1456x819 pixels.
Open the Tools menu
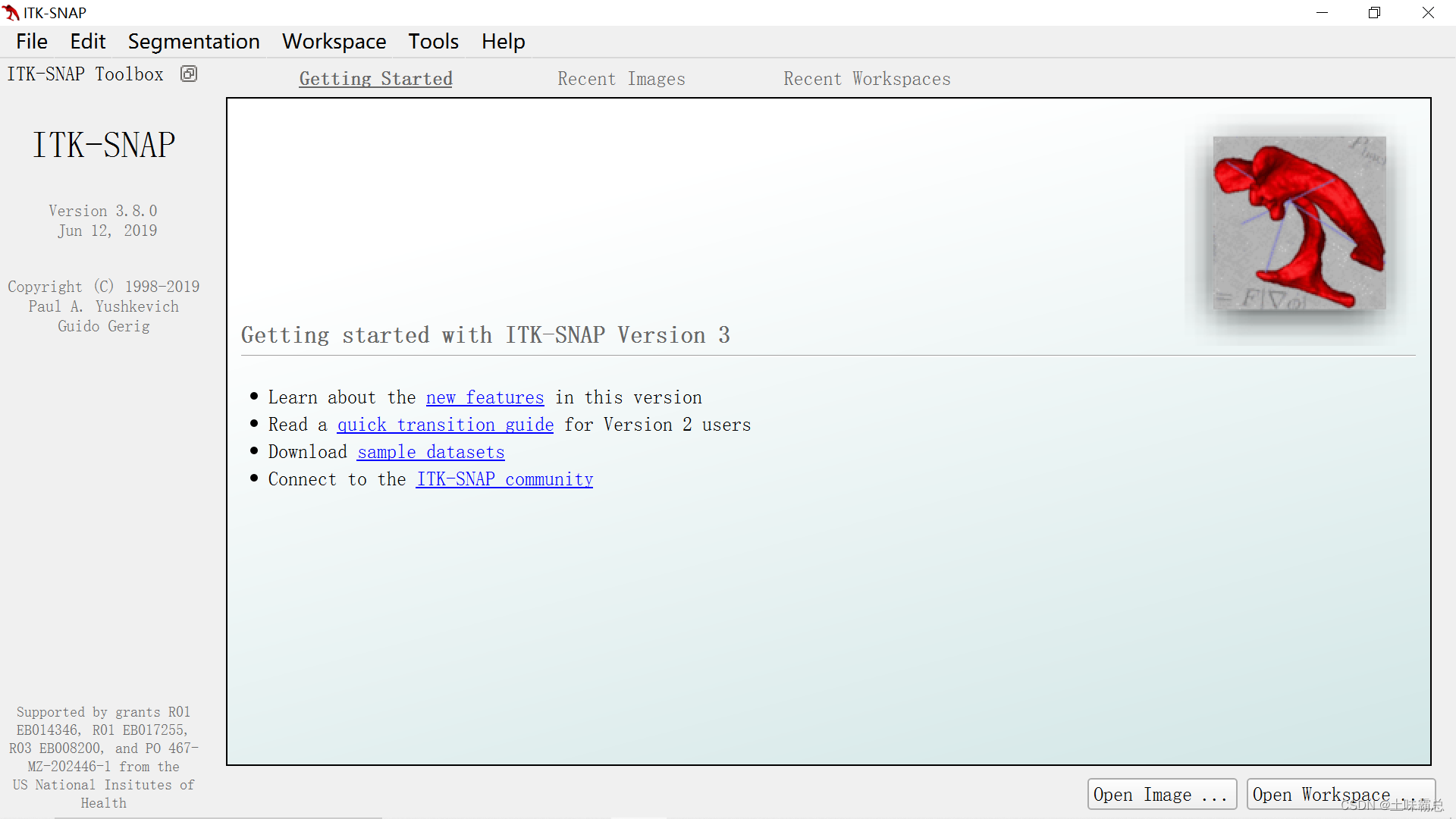pos(433,41)
